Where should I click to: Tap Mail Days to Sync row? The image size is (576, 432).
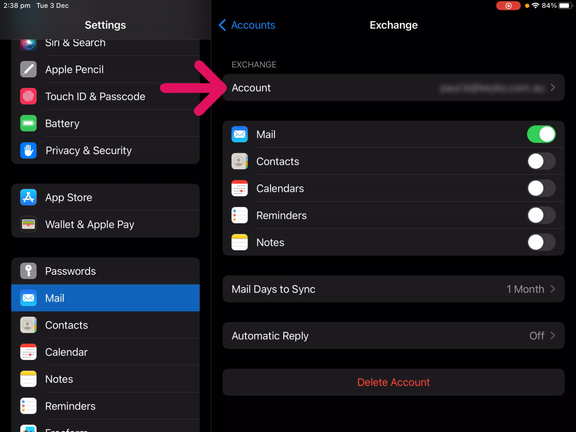(x=393, y=289)
